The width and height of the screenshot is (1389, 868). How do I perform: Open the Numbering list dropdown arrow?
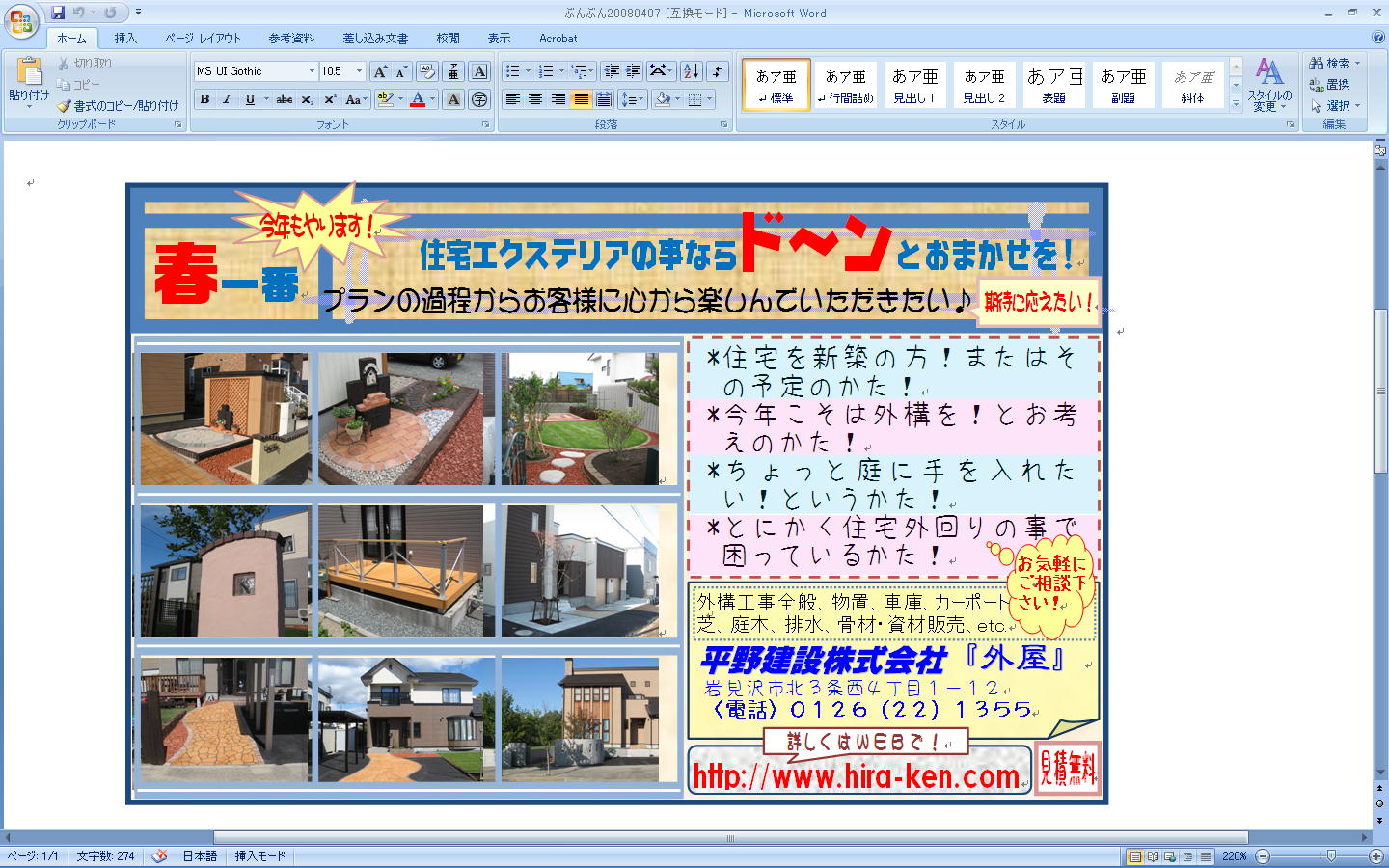pos(562,71)
